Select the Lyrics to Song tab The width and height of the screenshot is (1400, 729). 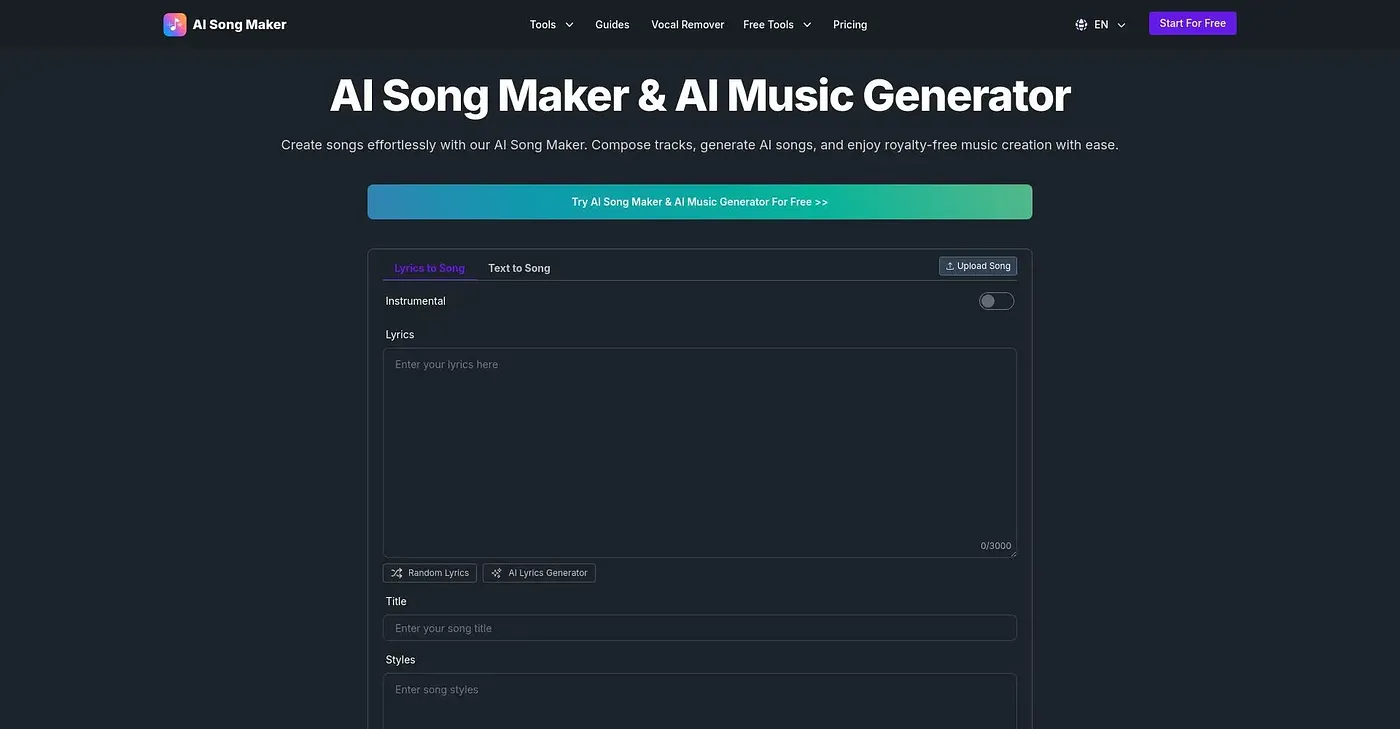430,268
